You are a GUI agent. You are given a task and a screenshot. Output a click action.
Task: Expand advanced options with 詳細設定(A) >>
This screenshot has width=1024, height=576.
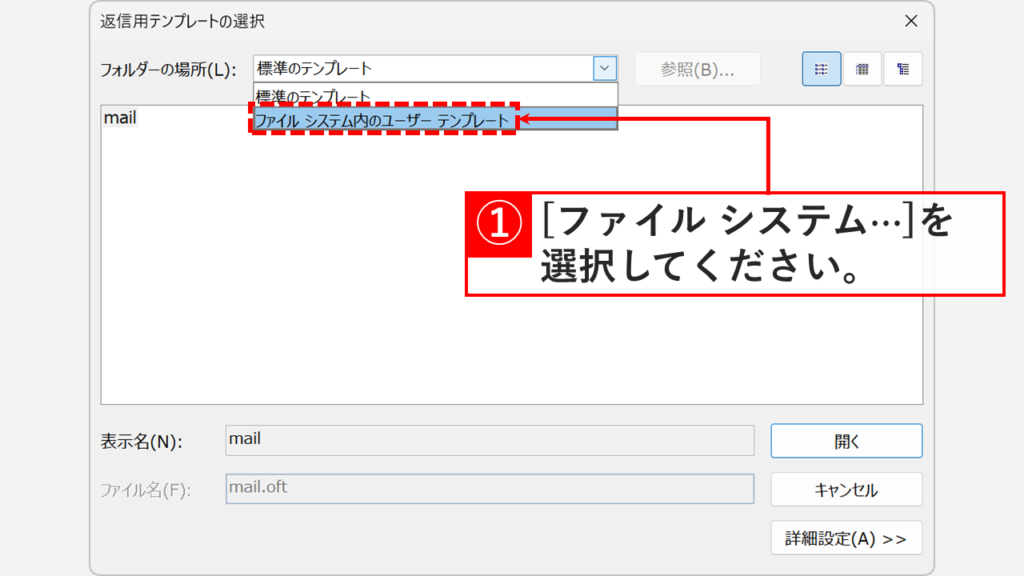845,537
